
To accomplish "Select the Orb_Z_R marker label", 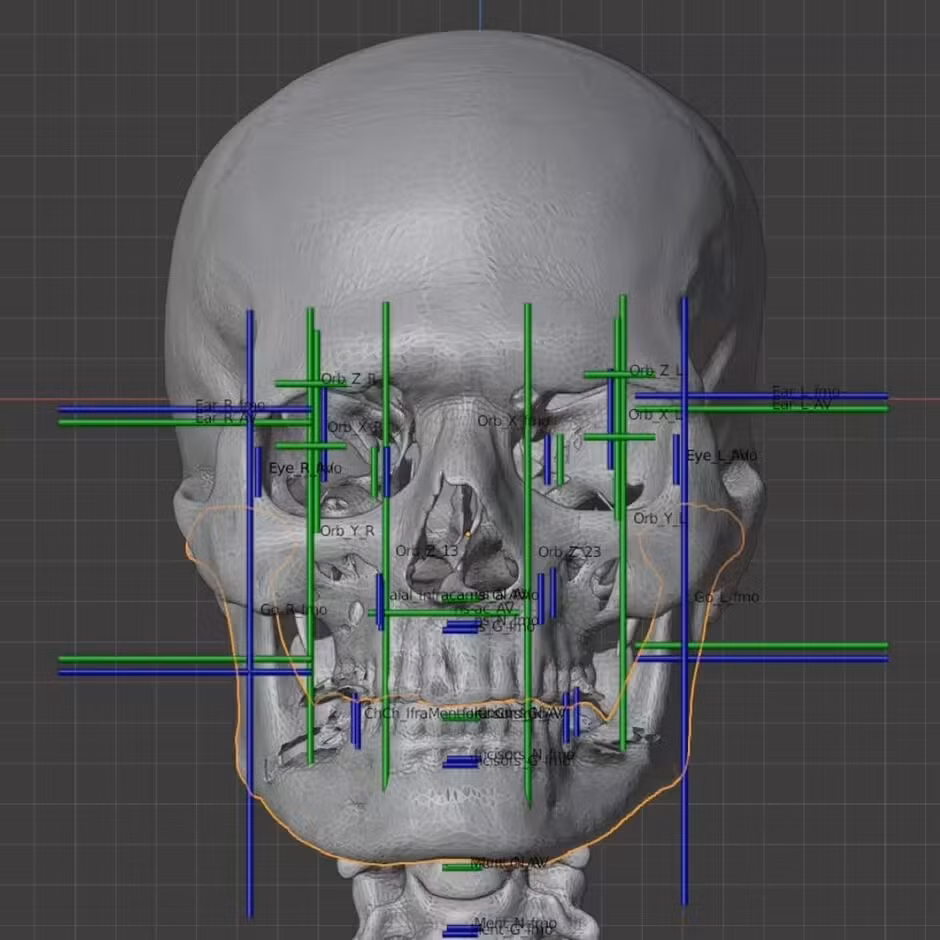I will pos(348,379).
